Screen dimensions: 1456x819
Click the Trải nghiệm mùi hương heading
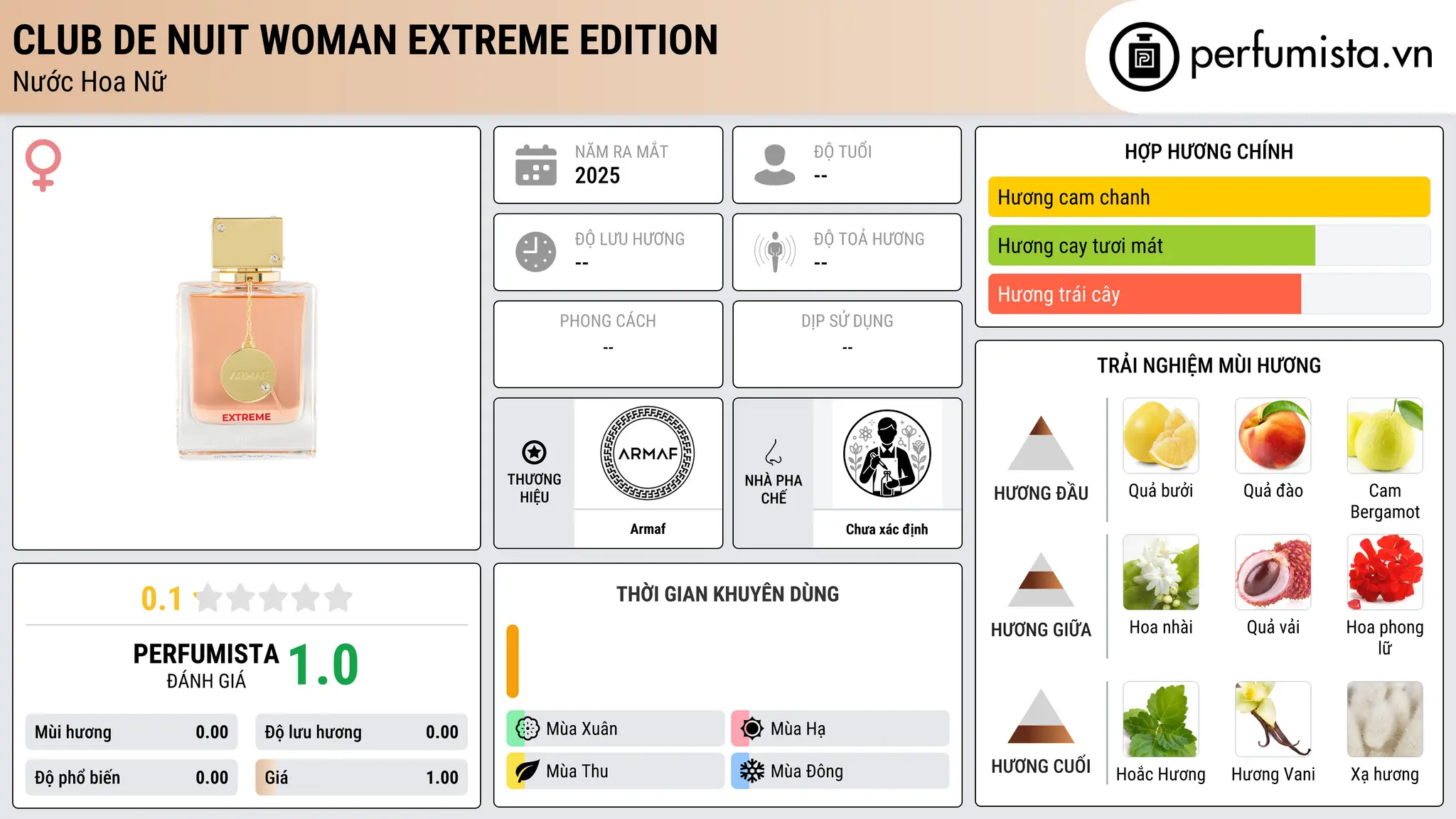tap(1209, 365)
